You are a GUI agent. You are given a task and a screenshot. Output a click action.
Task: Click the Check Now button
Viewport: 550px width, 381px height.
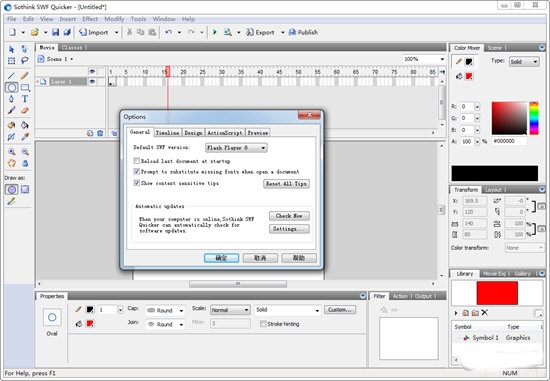click(x=289, y=216)
